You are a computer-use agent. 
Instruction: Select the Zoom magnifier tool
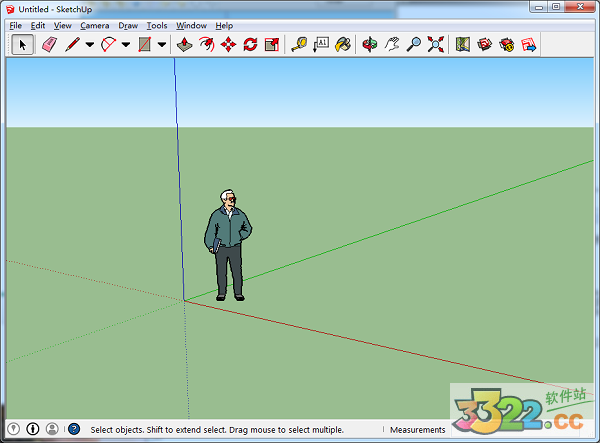tap(414, 45)
